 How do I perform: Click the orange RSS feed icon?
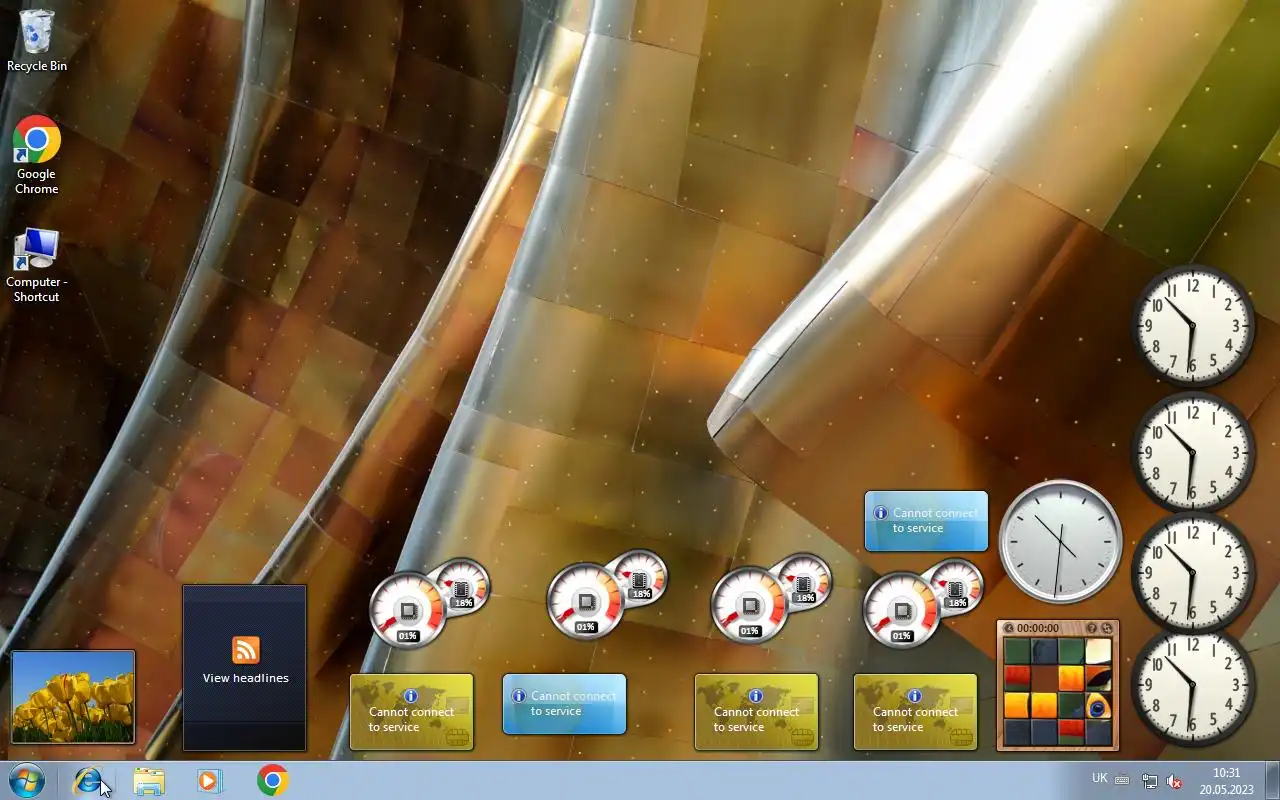(x=245, y=650)
